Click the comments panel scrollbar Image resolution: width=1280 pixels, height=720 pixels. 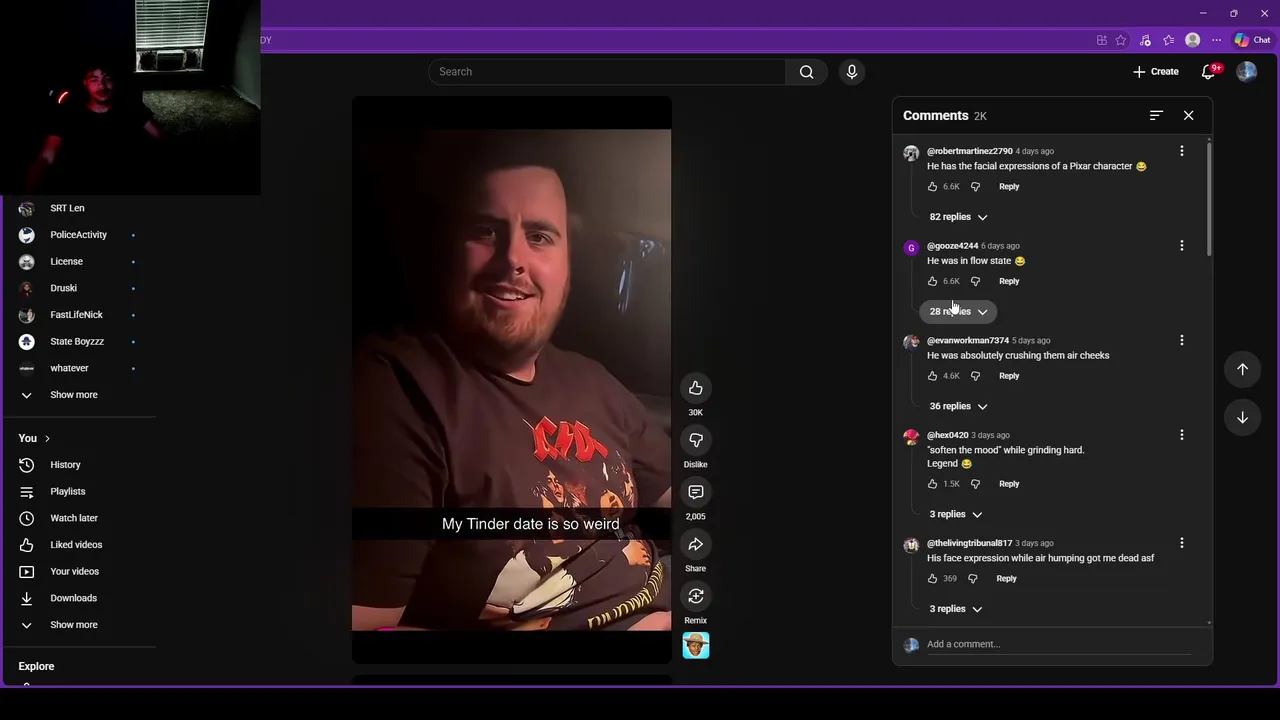coord(1209,200)
